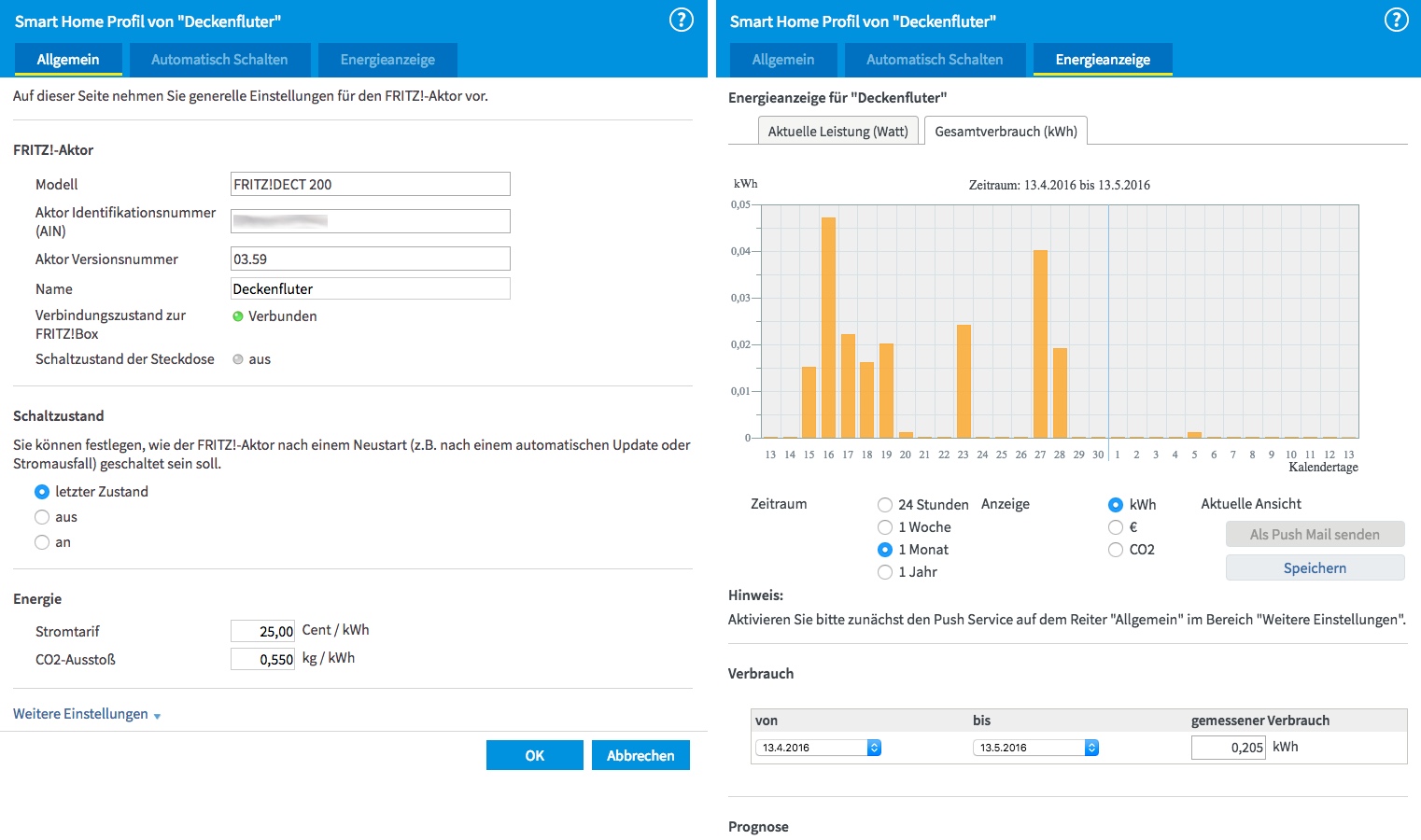1421x840 pixels.
Task: Click chart bar for day 23
Action: [x=964, y=382]
